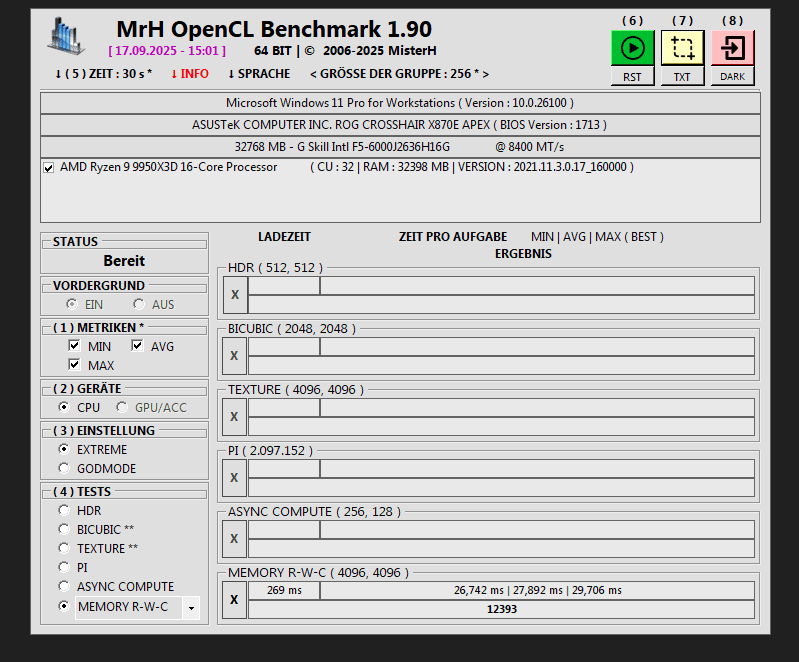Click the Bereit status text
799x662 pixels.
[124, 261]
